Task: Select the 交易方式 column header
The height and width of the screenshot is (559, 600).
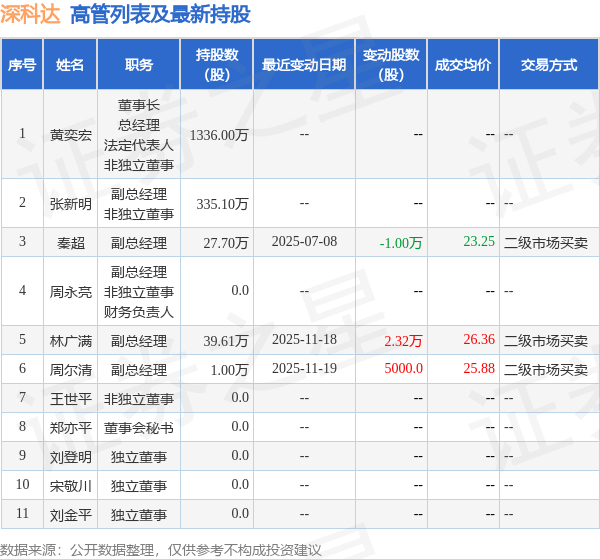Action: point(549,65)
